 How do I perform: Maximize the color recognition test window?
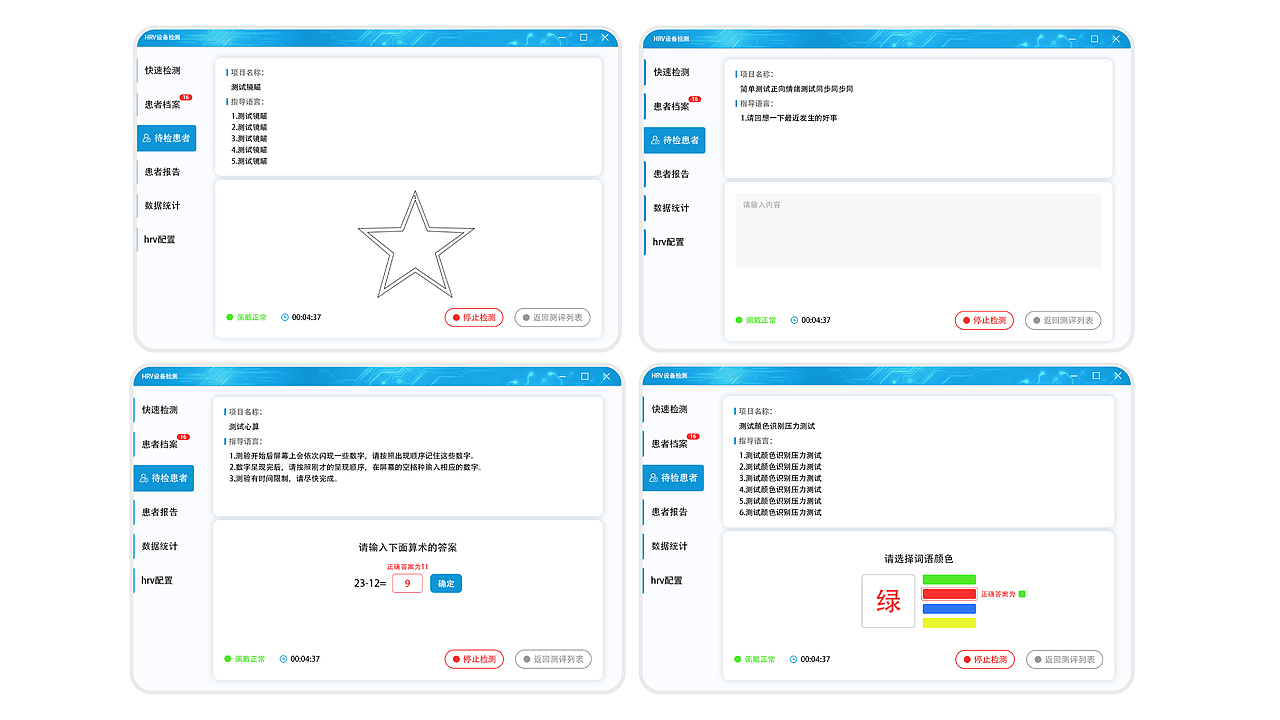pos(1096,376)
